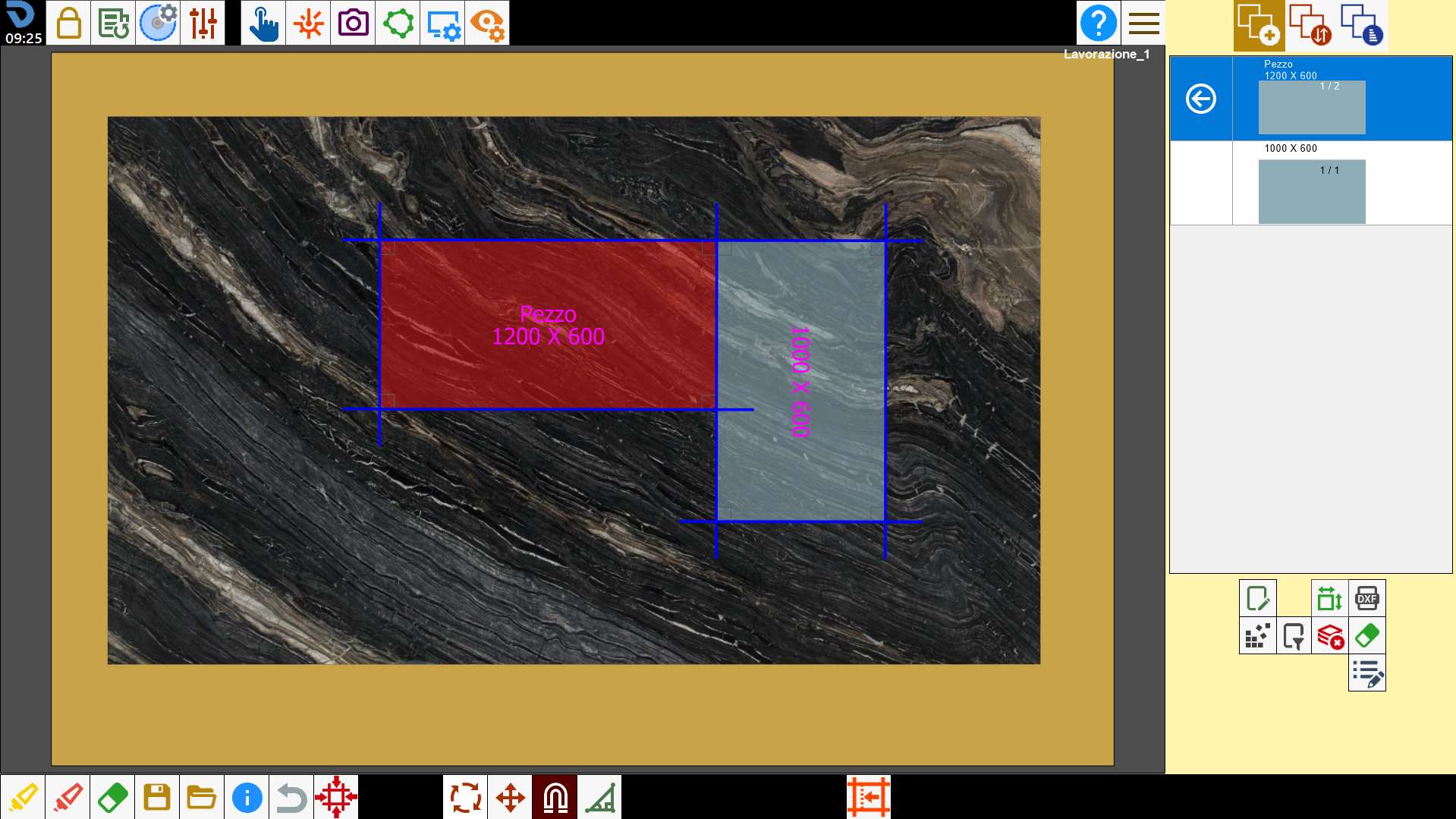Open the edit list icon
This screenshot has width=1456, height=819.
(1366, 673)
